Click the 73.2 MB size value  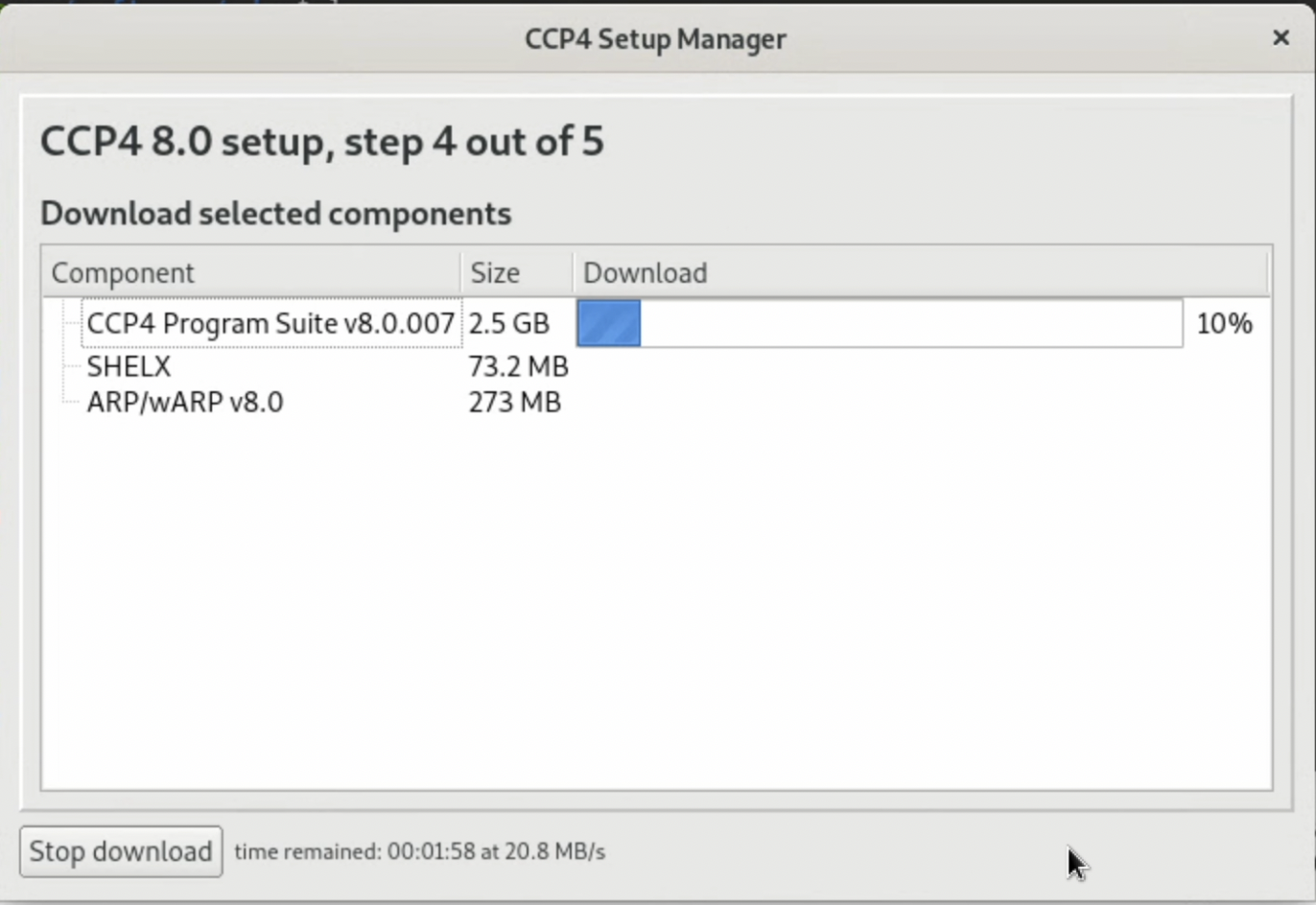[x=518, y=366]
